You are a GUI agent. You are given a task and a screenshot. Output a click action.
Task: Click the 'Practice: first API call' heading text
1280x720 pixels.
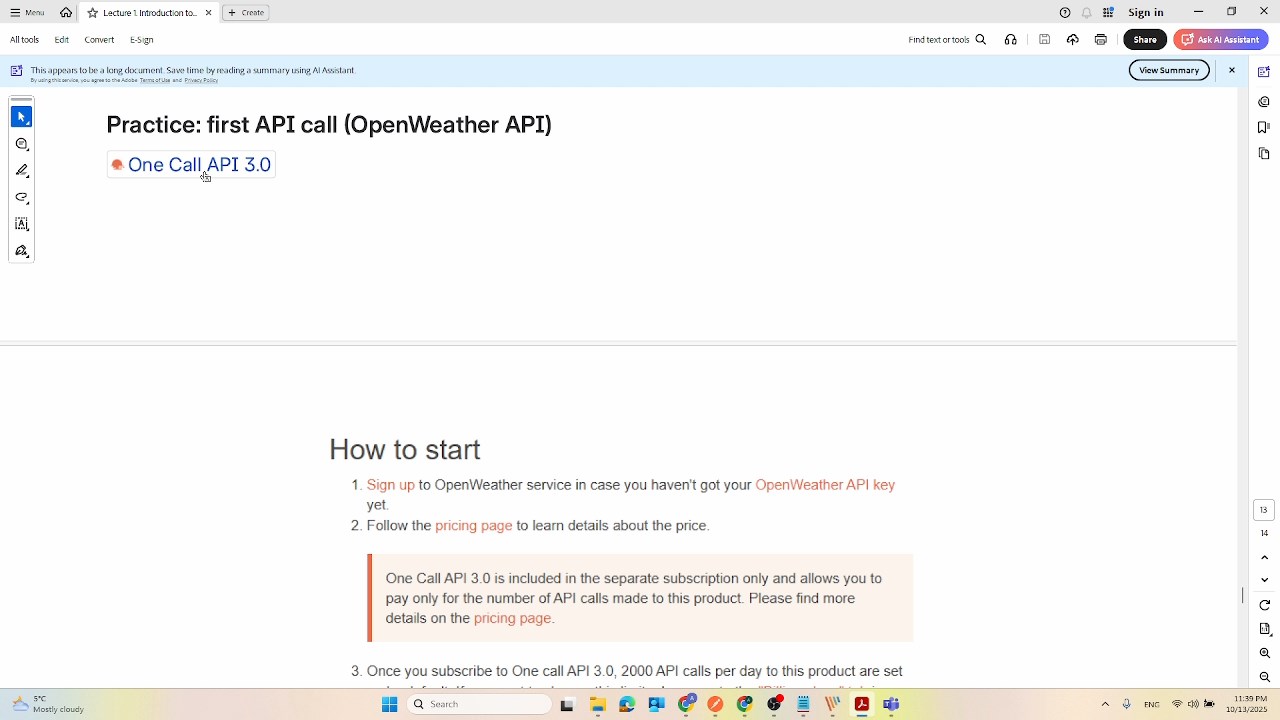click(x=329, y=124)
